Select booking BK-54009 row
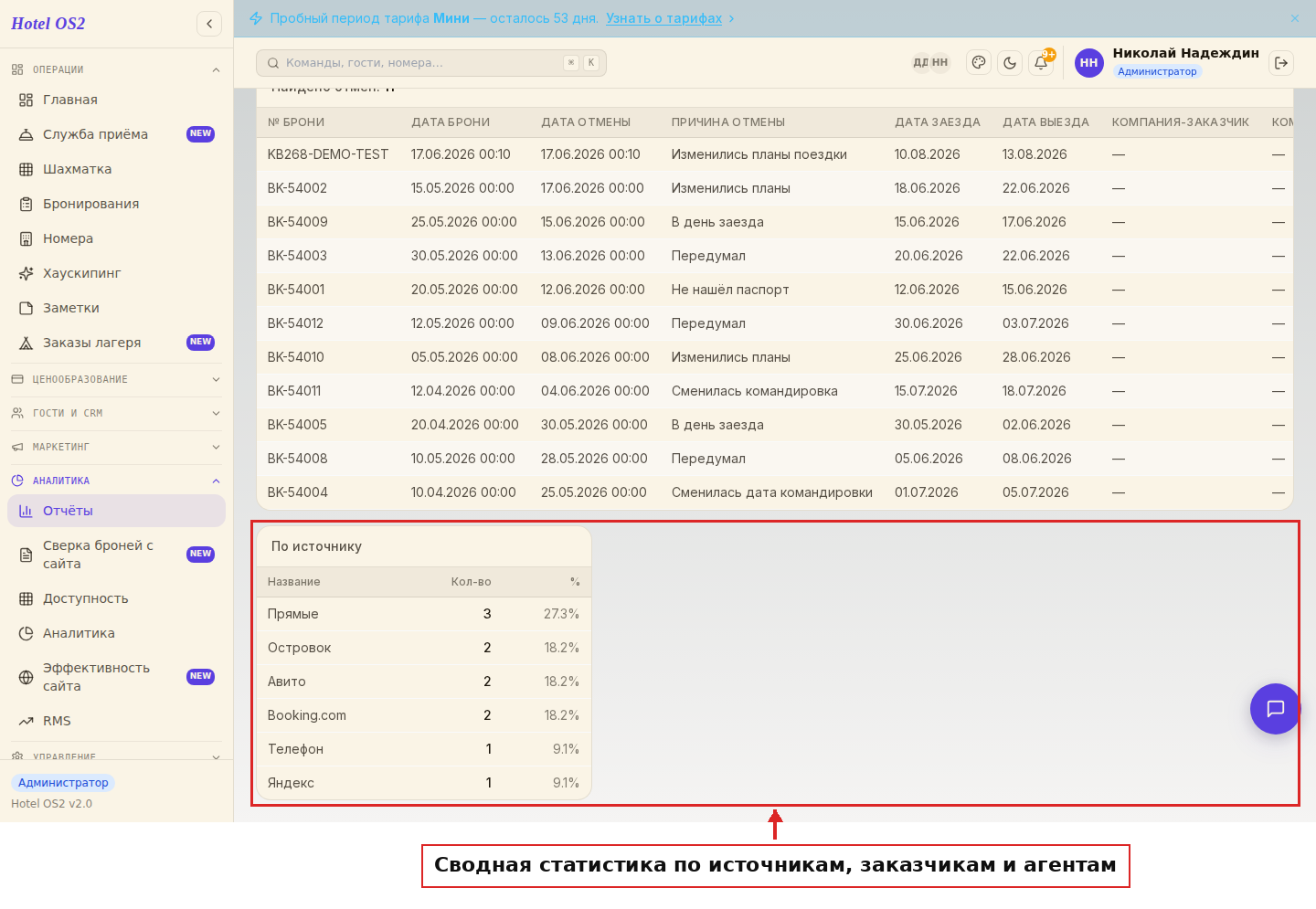 775,222
